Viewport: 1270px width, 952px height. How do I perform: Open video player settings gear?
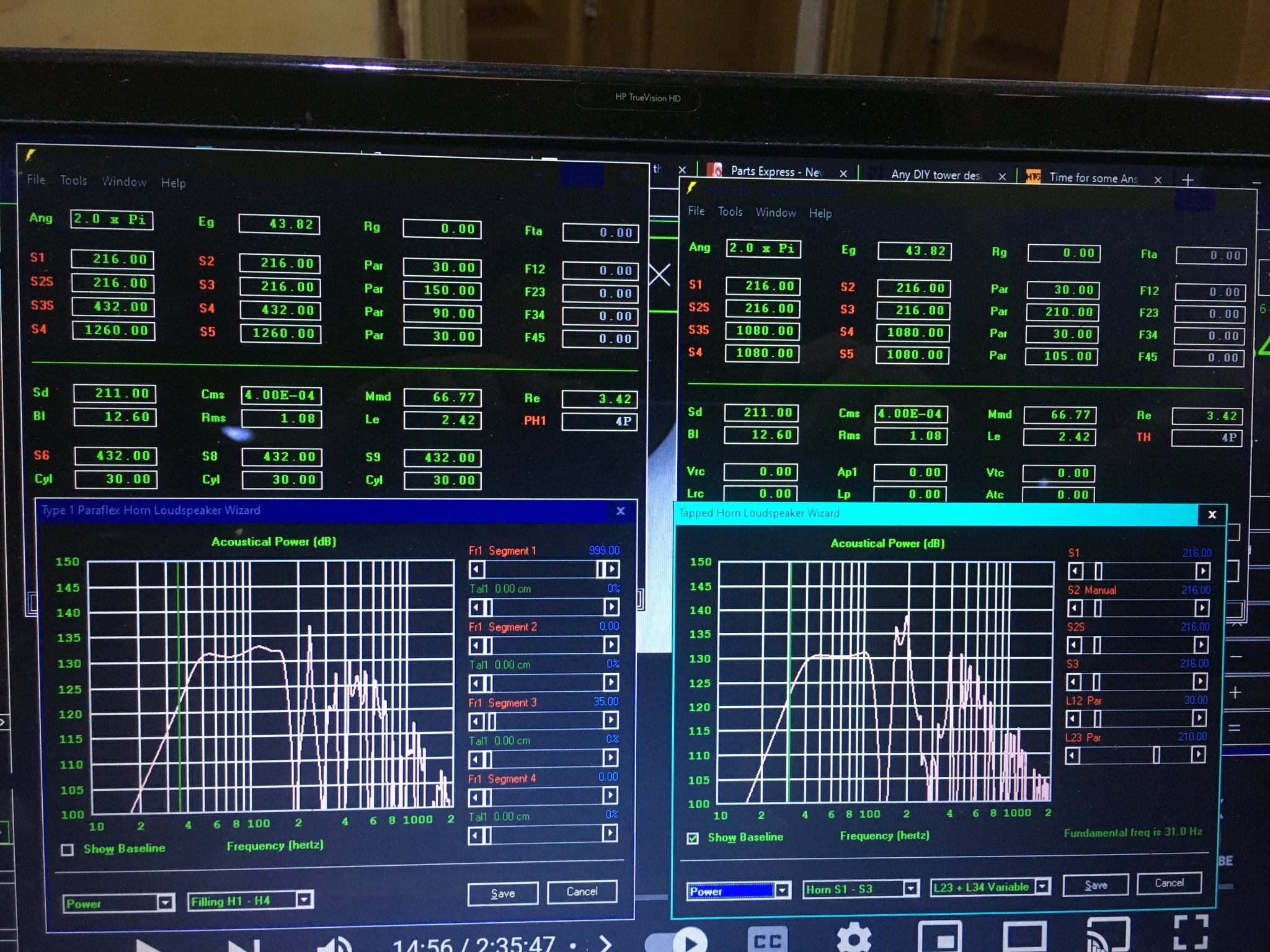pos(854,937)
